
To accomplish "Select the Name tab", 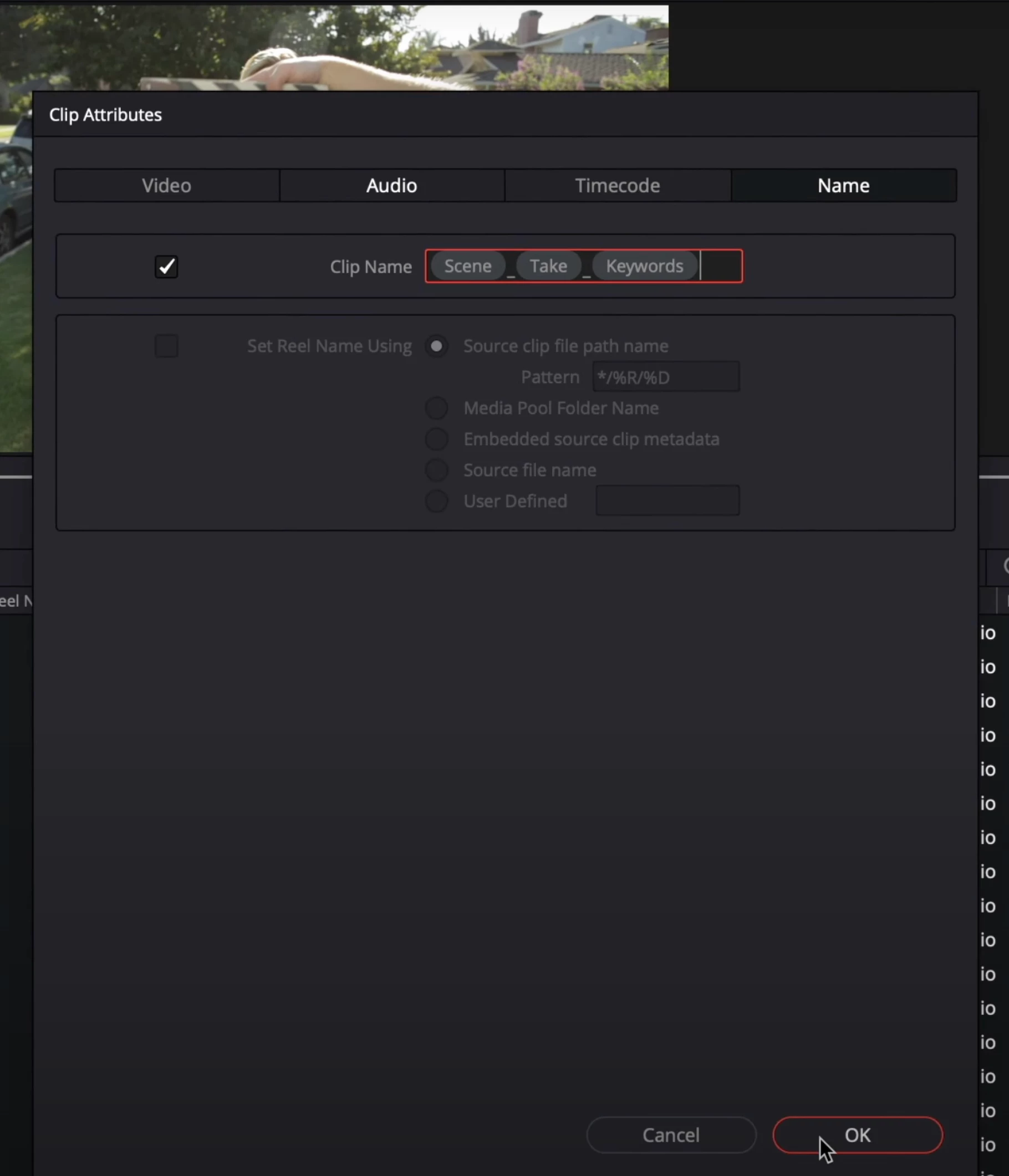I will (x=843, y=186).
